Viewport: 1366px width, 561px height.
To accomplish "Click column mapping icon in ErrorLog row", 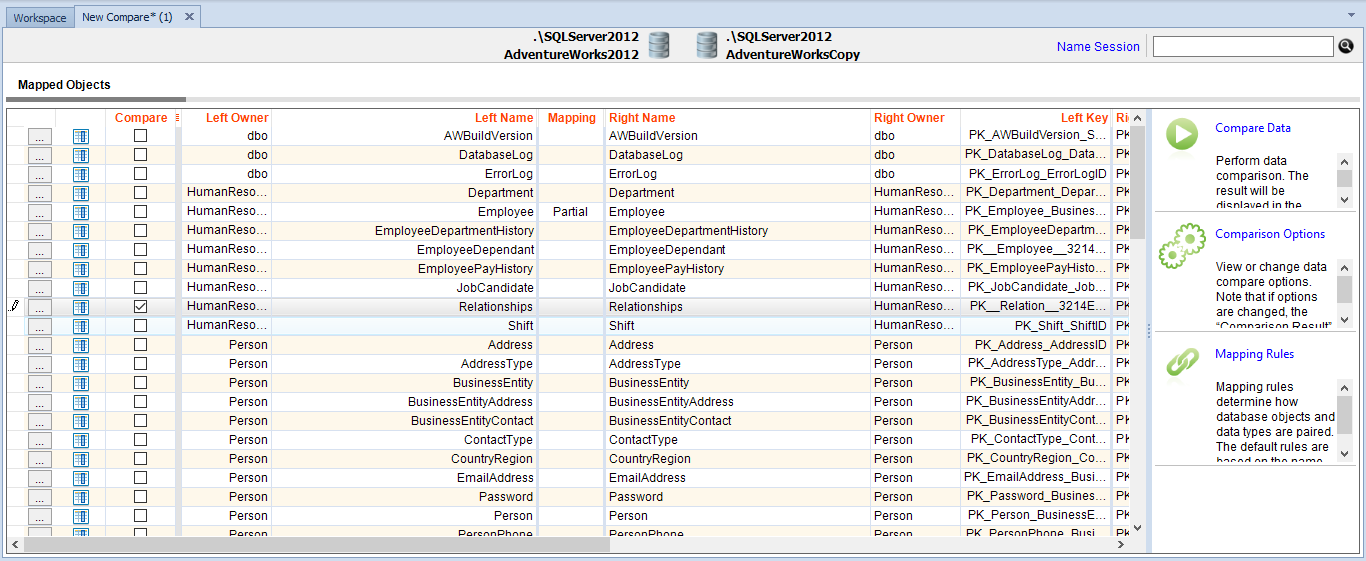I will pyautogui.click(x=81, y=174).
